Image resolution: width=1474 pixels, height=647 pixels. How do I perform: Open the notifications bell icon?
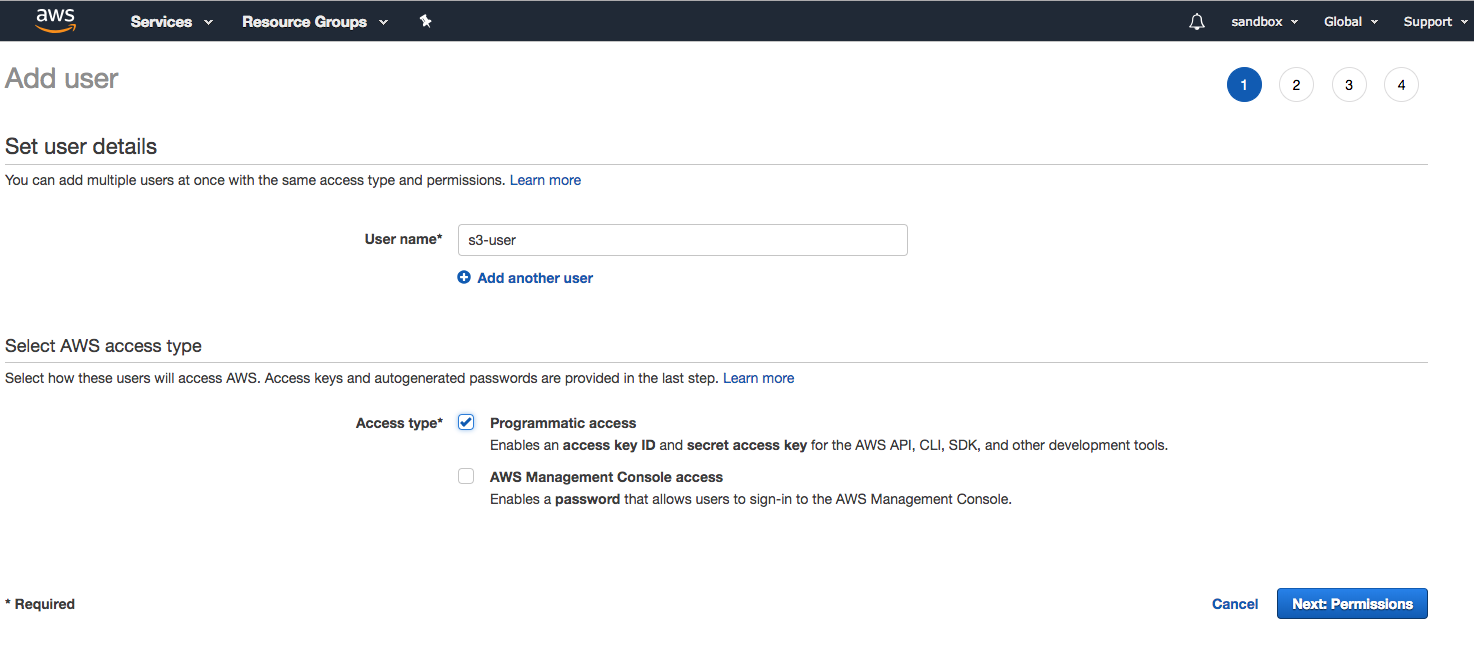click(1196, 22)
